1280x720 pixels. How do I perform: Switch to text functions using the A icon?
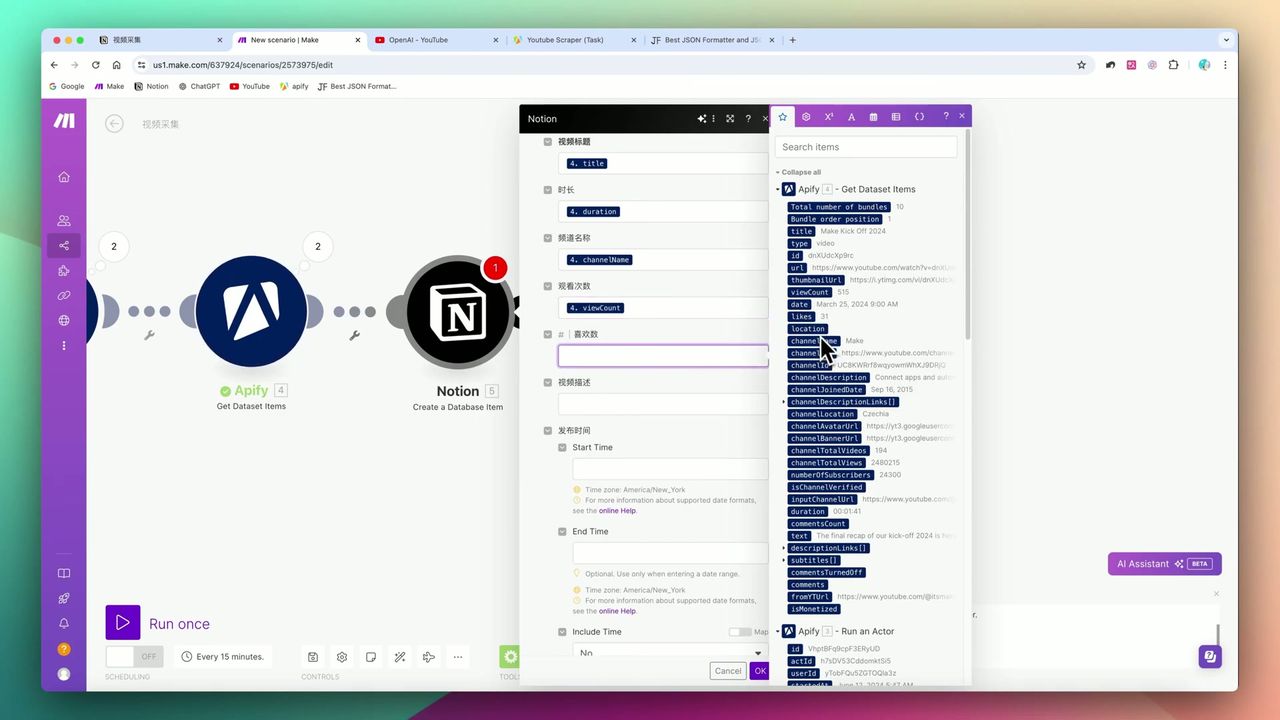tap(851, 116)
